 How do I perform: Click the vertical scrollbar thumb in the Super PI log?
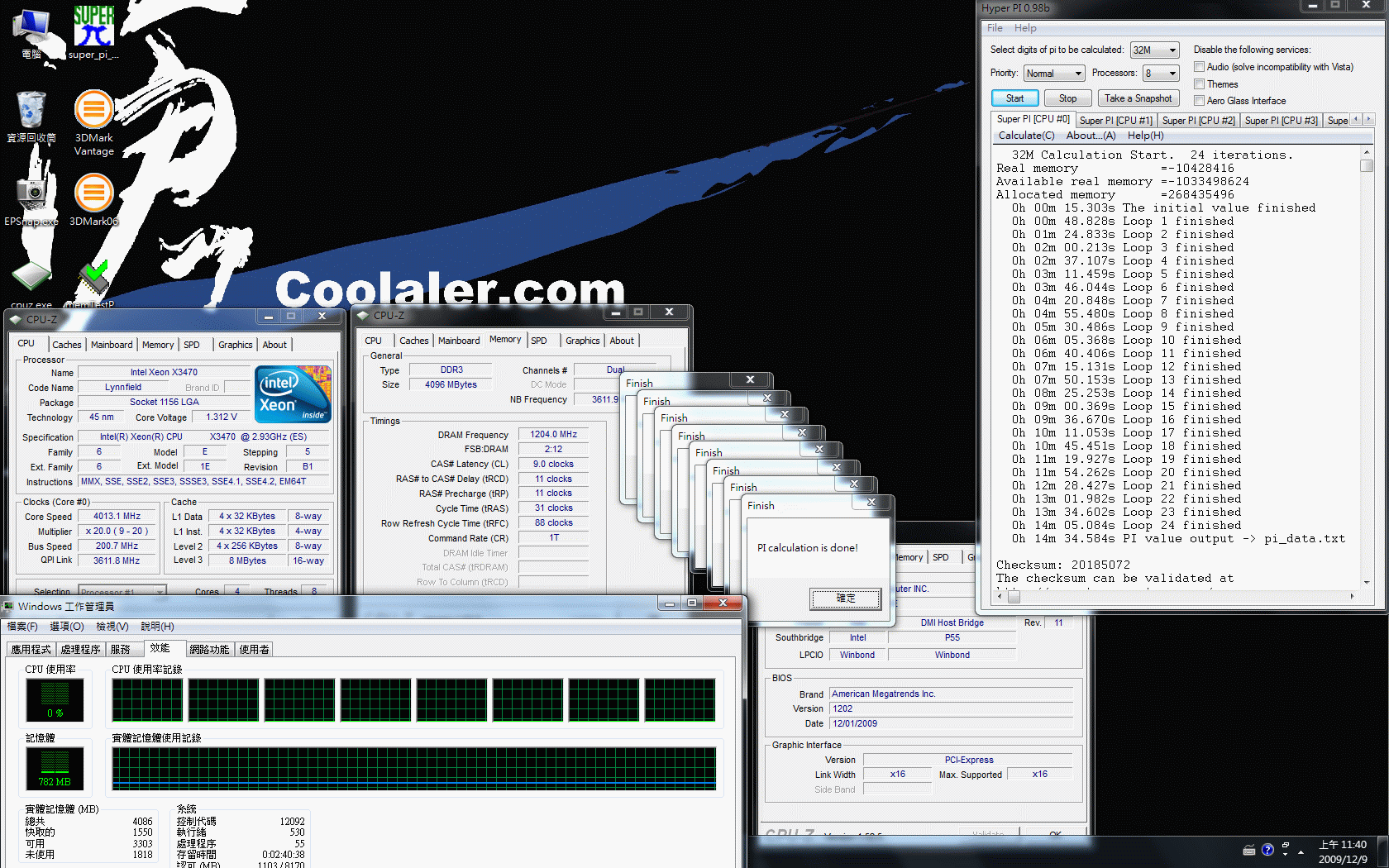point(1367,165)
